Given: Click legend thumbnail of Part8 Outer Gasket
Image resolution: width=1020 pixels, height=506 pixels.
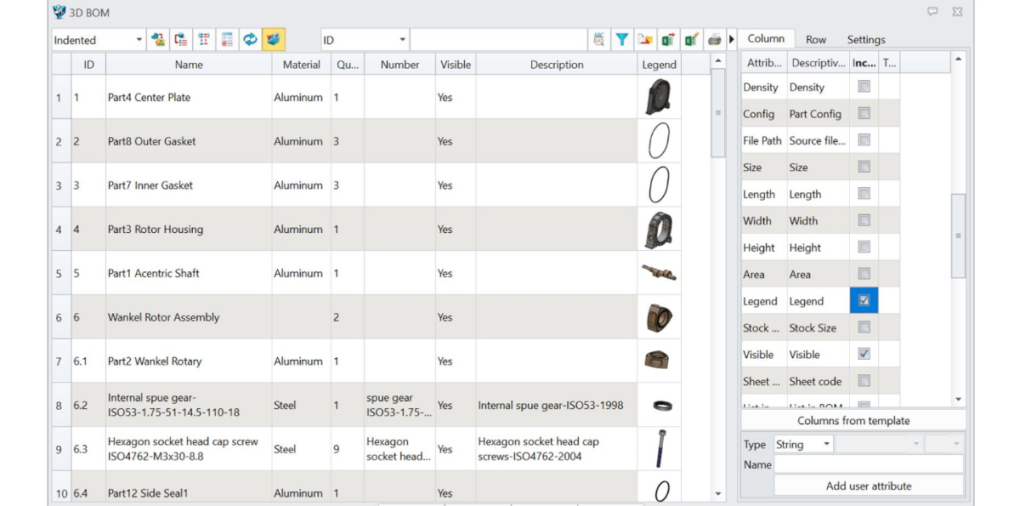Looking at the screenshot, I should (x=659, y=141).
